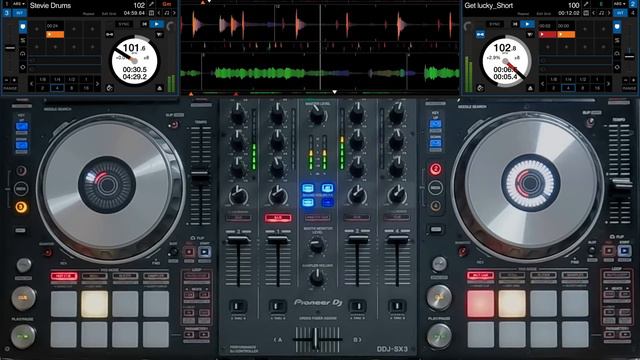640x360 pixels.
Task: Click the left jog wheel platter
Action: pos(110,186)
